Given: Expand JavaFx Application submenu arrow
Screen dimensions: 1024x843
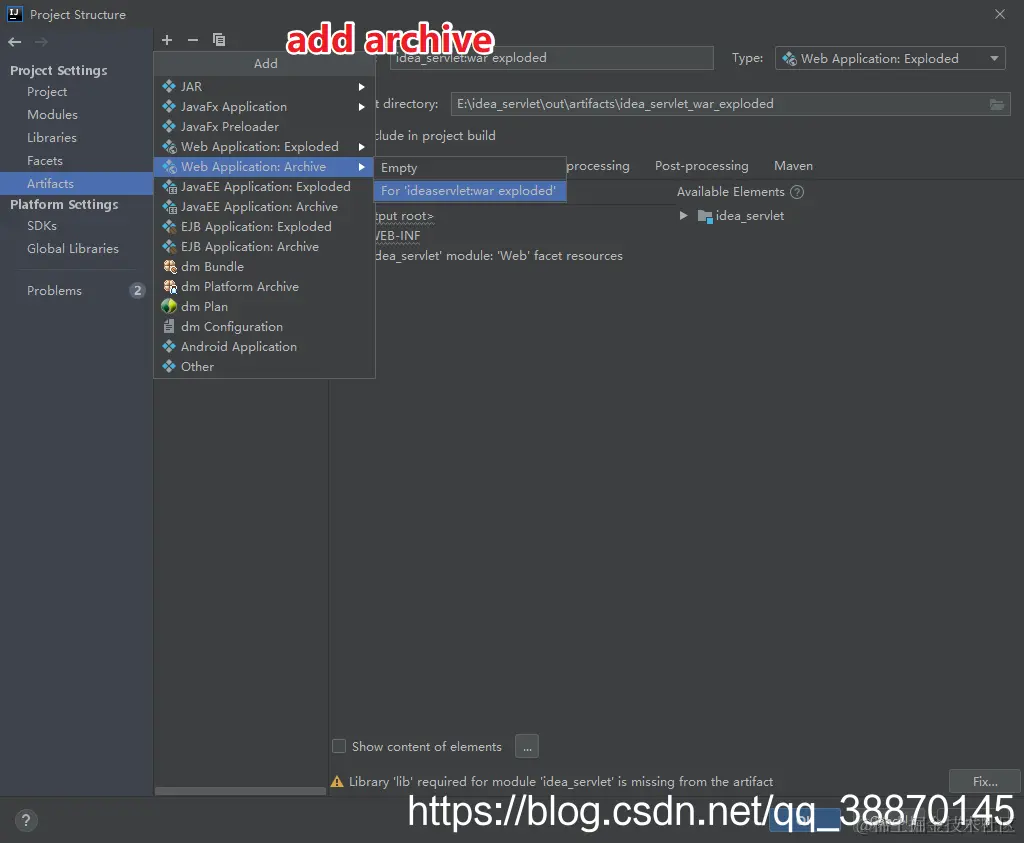Looking at the screenshot, I should coord(361,106).
